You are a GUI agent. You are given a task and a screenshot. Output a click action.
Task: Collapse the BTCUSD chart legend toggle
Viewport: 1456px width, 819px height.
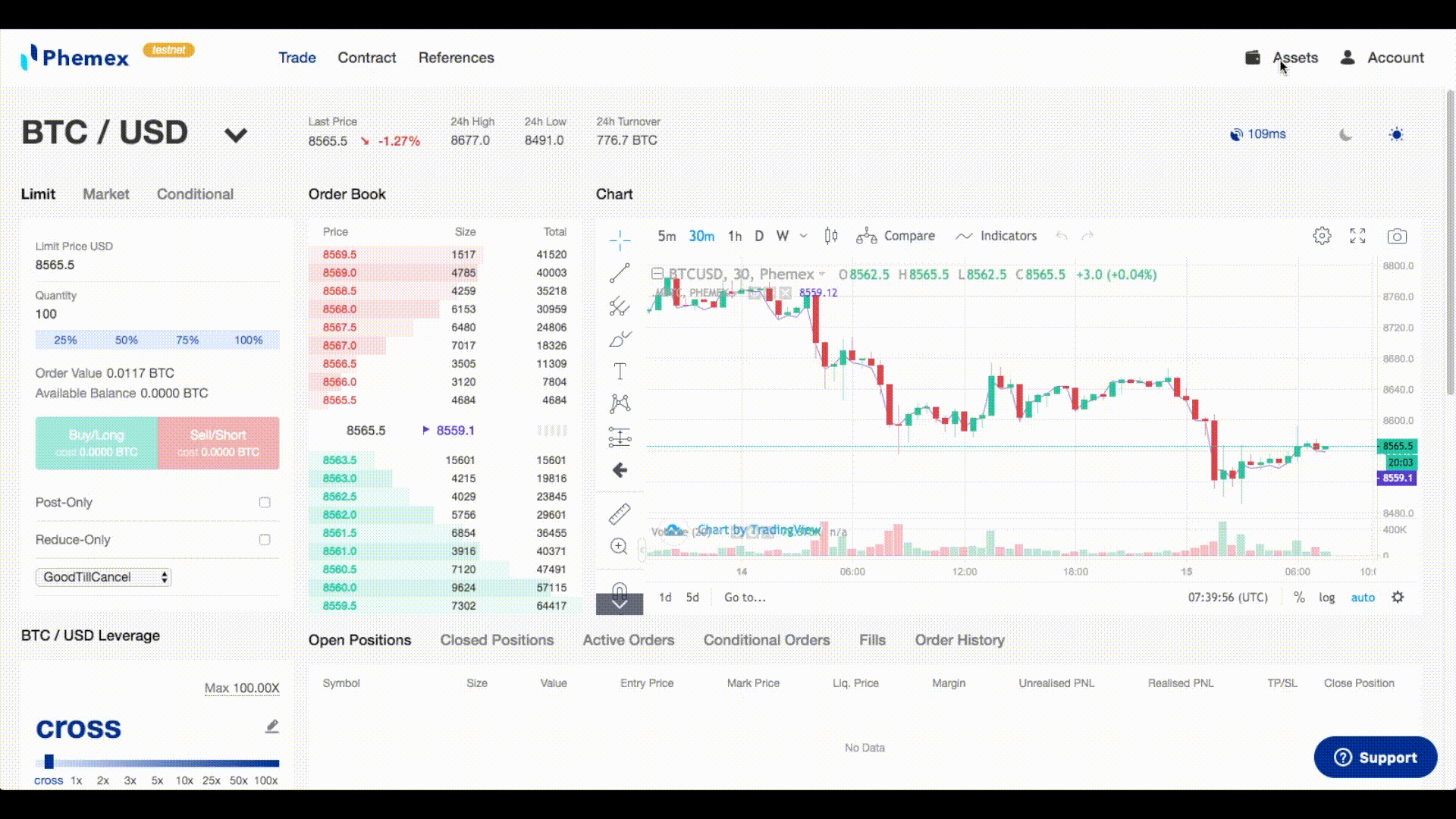click(657, 274)
